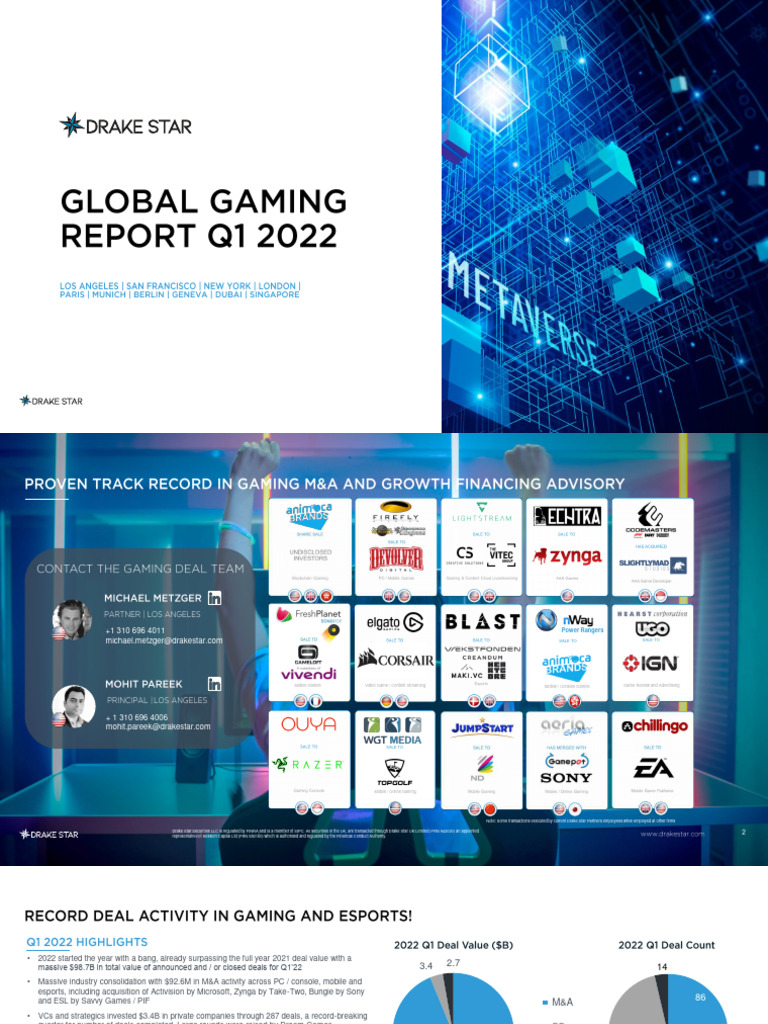Click heading "PROVEN TRACK RECORD IN GAMING M&A"
This screenshot has width=768, height=1024.
[324, 484]
